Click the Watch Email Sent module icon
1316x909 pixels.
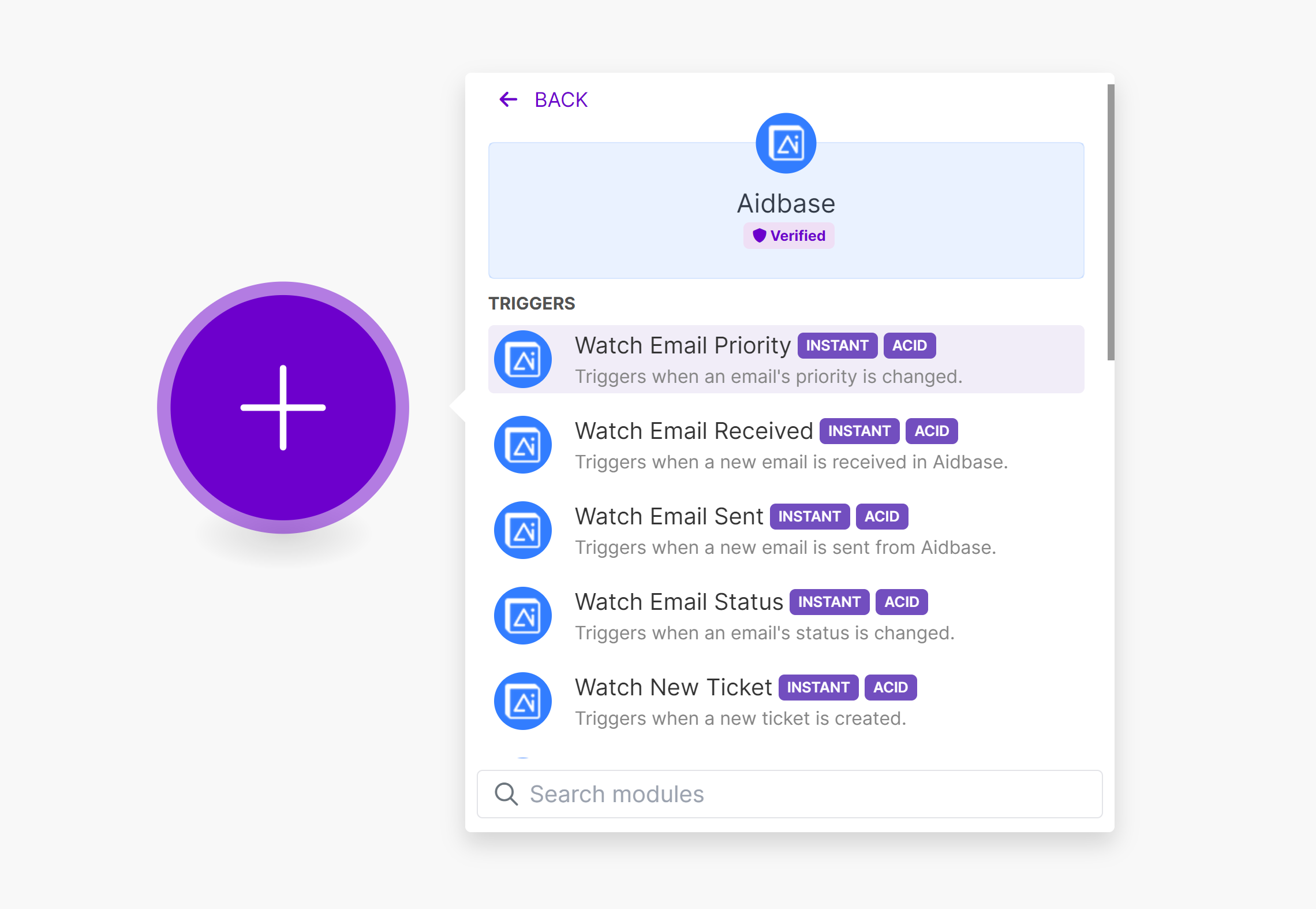pyautogui.click(x=523, y=530)
